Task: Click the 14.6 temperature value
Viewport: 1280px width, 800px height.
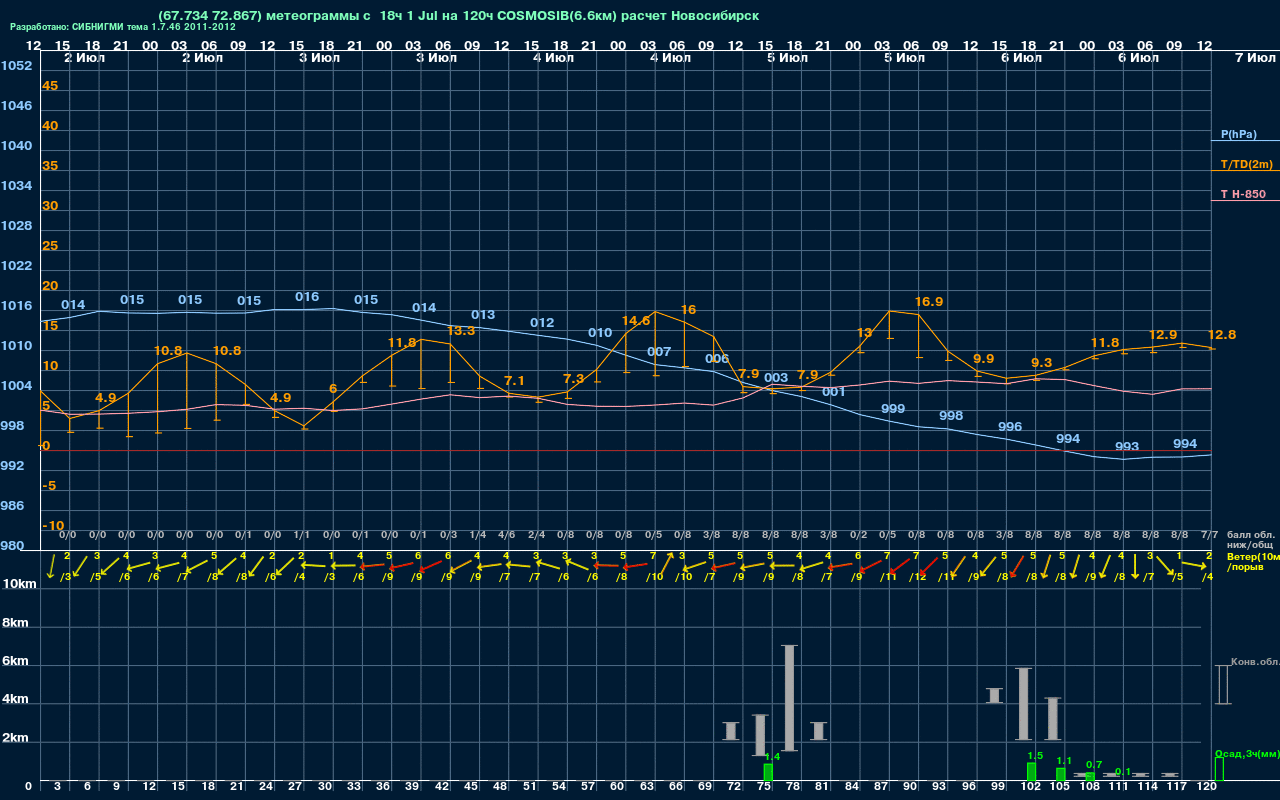Action: point(636,321)
